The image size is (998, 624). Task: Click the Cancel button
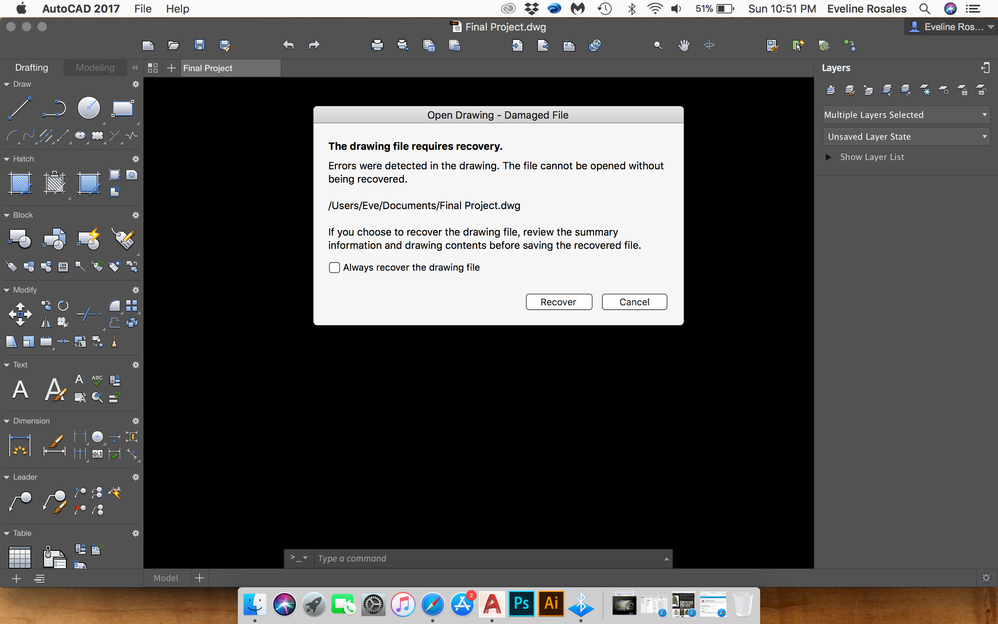(635, 302)
